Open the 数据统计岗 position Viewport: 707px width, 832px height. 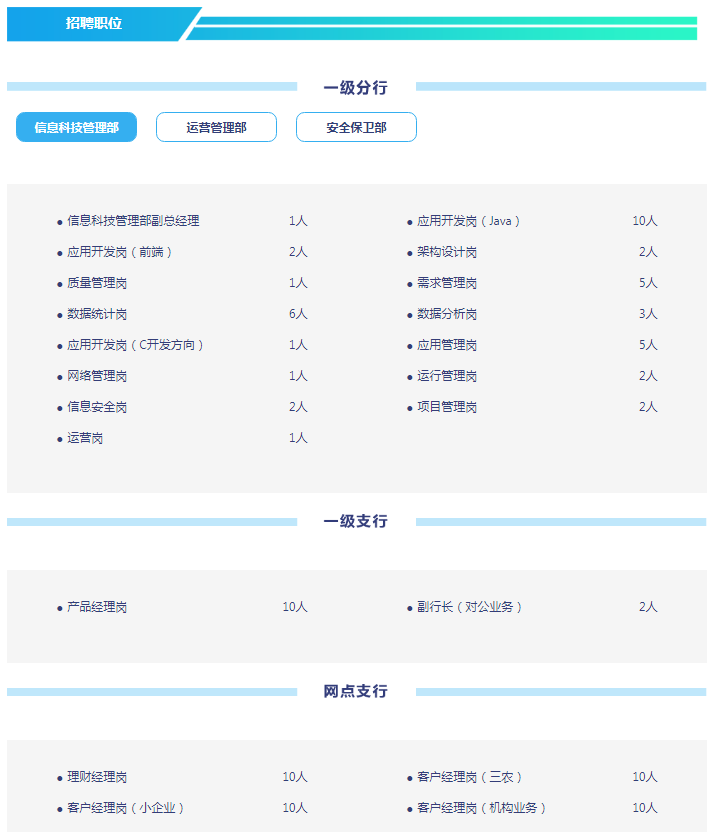[97, 314]
